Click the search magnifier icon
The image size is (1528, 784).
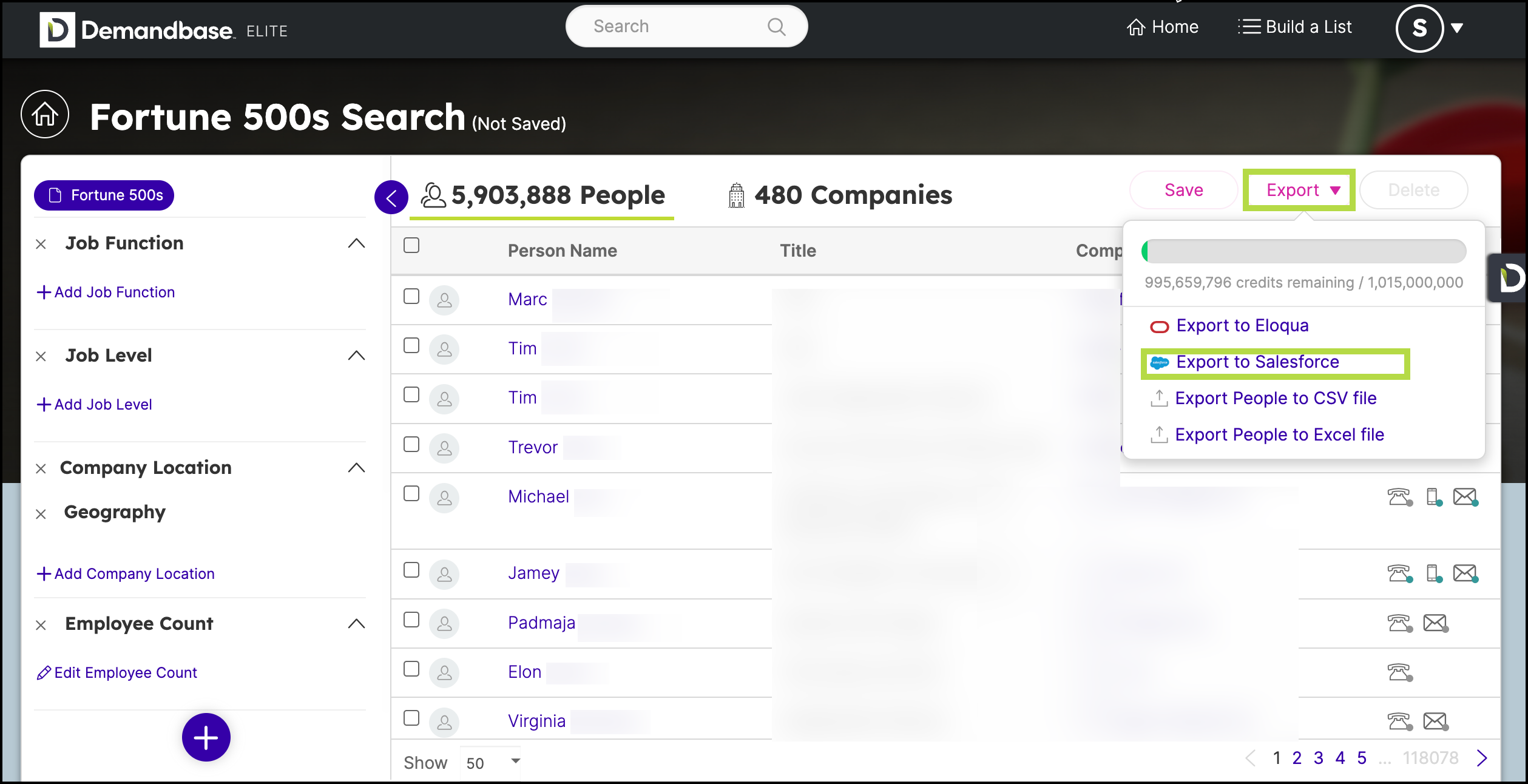pos(776,27)
